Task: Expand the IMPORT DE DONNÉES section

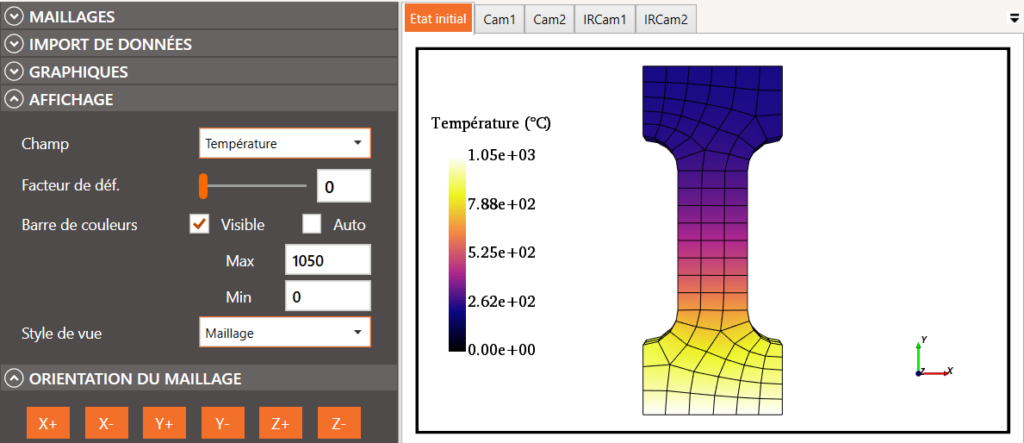Action: [199, 44]
